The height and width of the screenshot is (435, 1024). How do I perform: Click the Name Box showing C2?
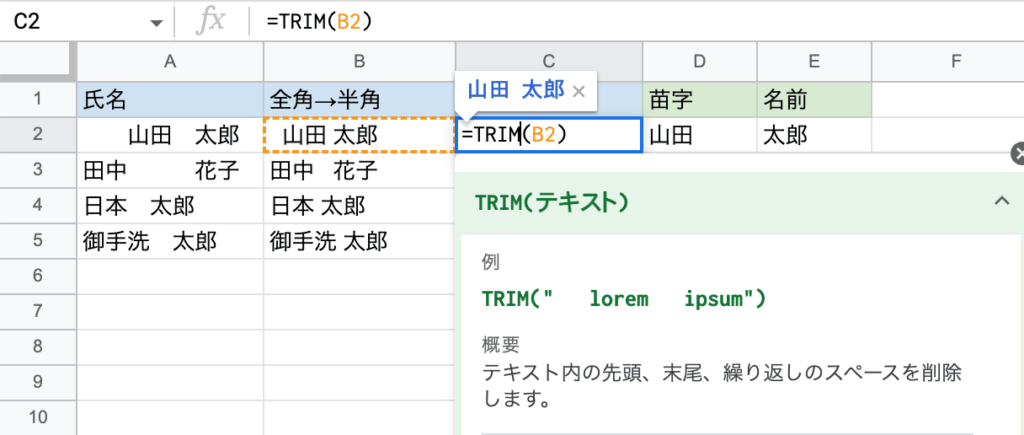click(x=70, y=22)
